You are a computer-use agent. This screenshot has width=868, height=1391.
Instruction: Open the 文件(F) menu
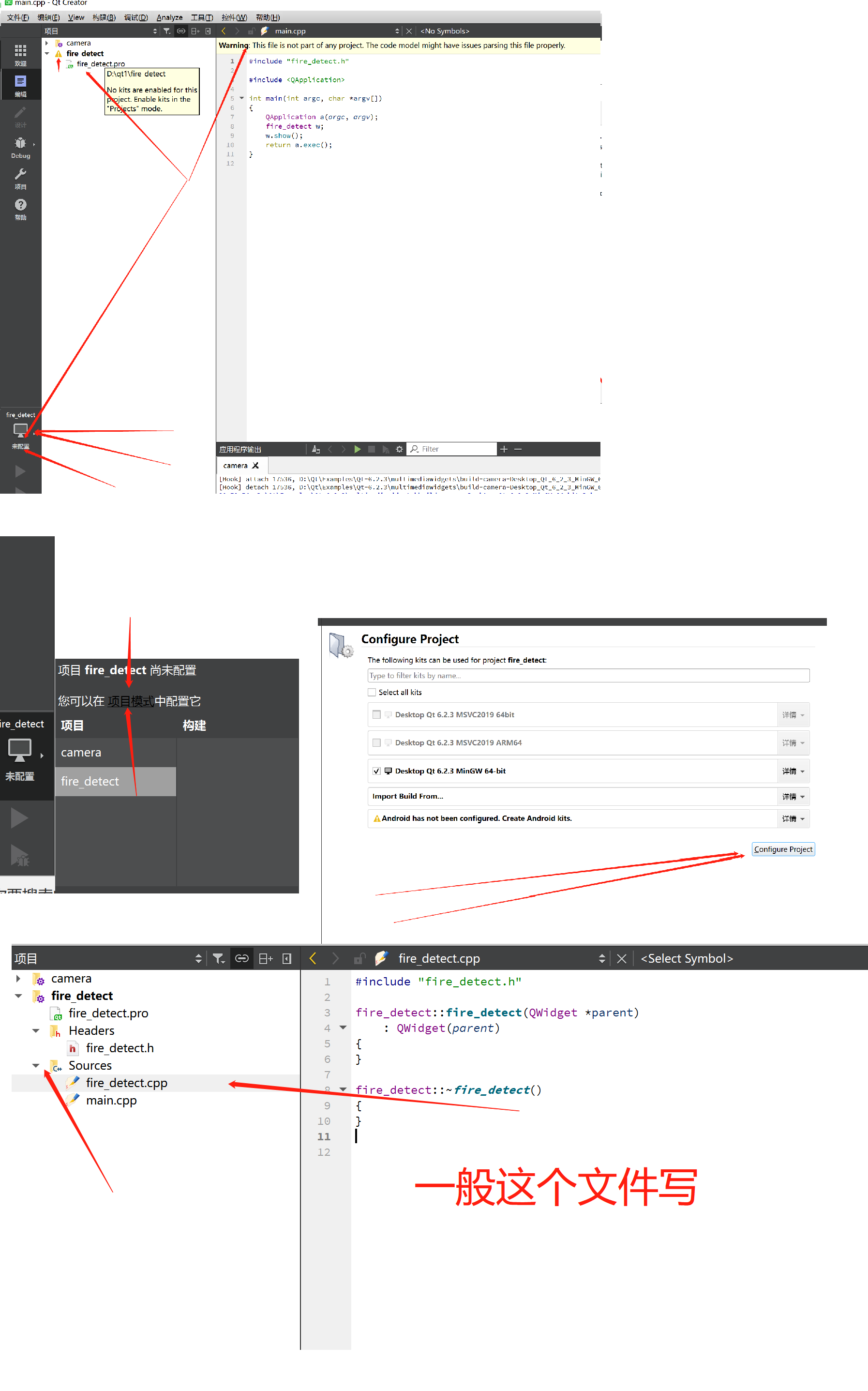(x=18, y=17)
